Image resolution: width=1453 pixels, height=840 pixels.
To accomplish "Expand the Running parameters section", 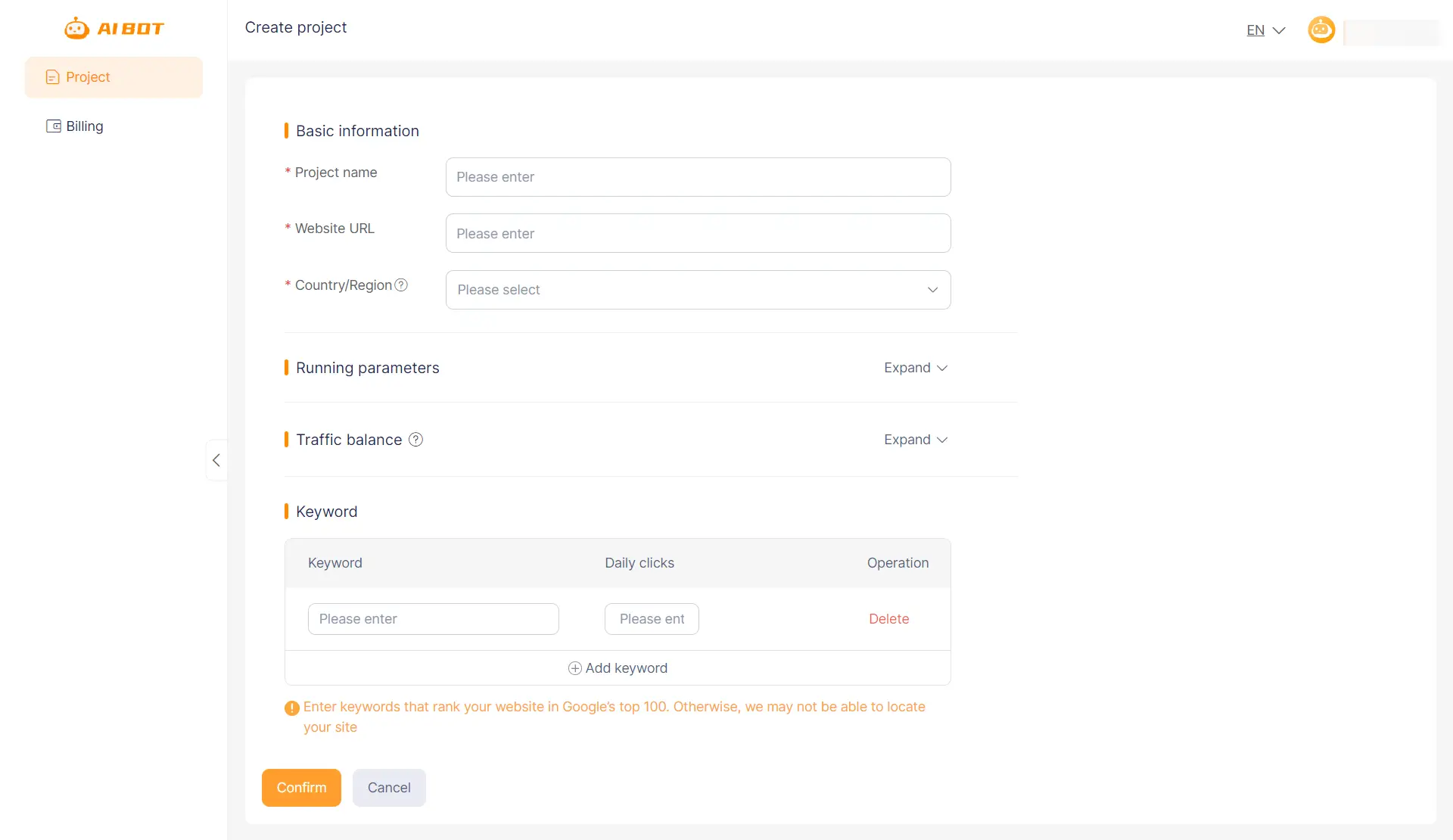I will pos(915,368).
